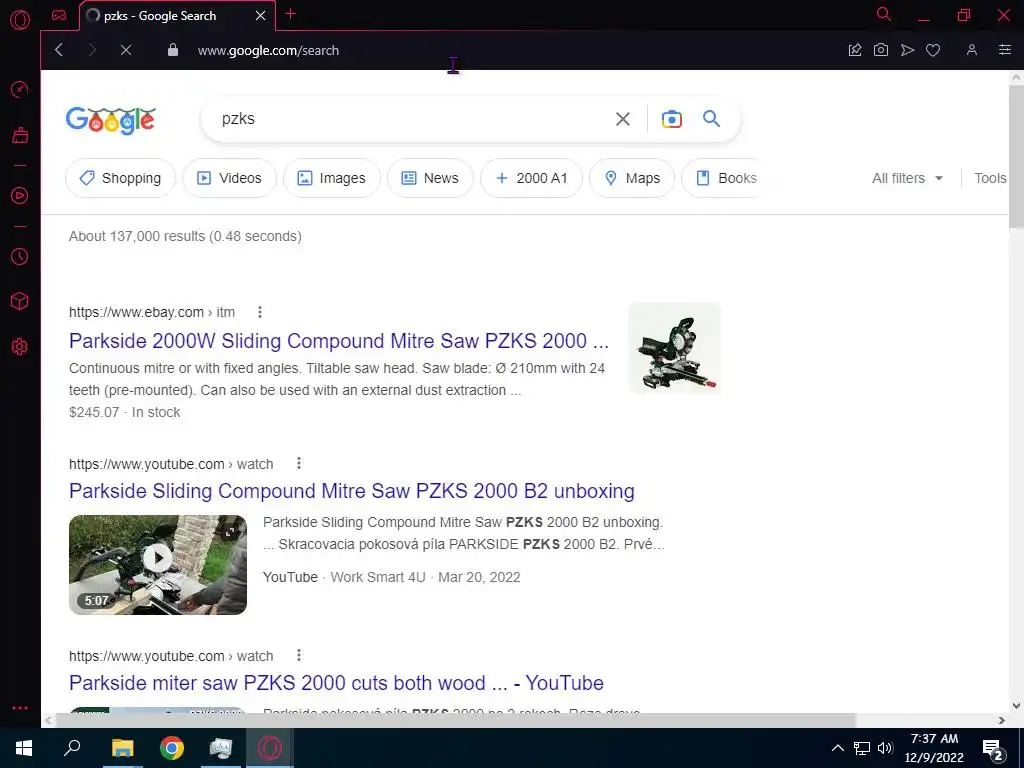Open sidebar three-dot setup menu
1024x768 pixels.
click(20, 708)
